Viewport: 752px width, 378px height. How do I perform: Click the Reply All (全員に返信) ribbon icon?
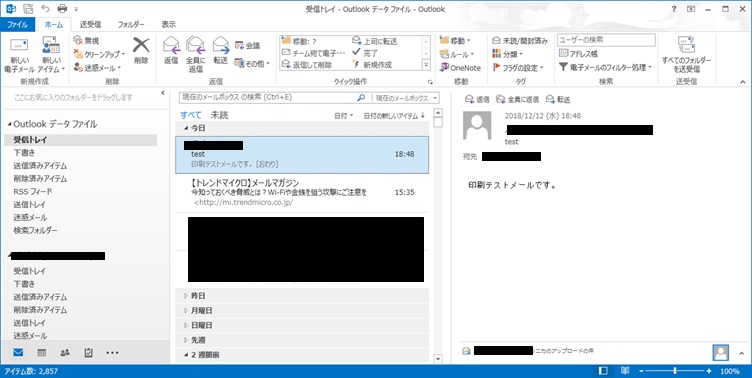196,45
